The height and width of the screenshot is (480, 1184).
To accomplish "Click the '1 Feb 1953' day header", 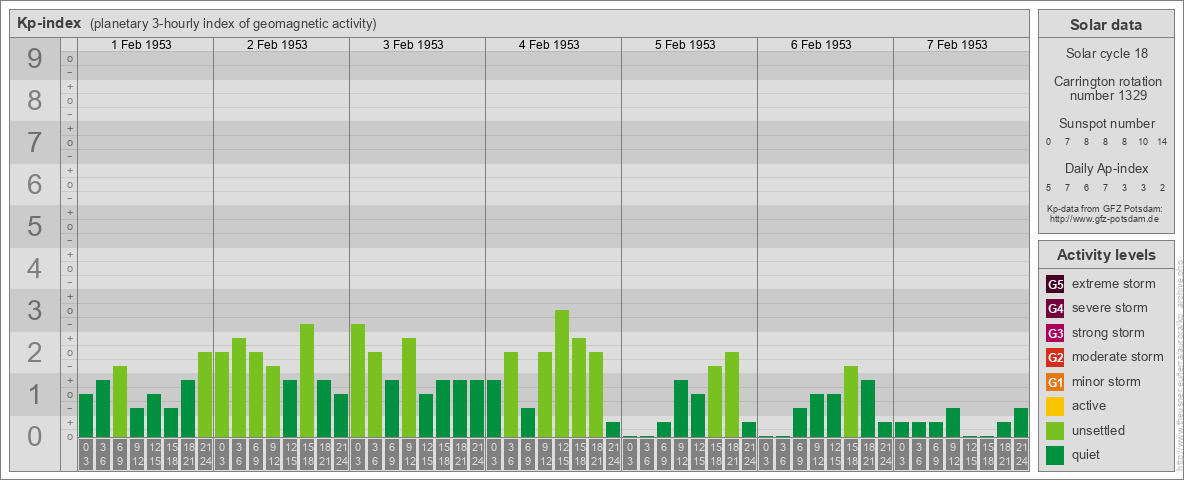I will coord(141,45).
